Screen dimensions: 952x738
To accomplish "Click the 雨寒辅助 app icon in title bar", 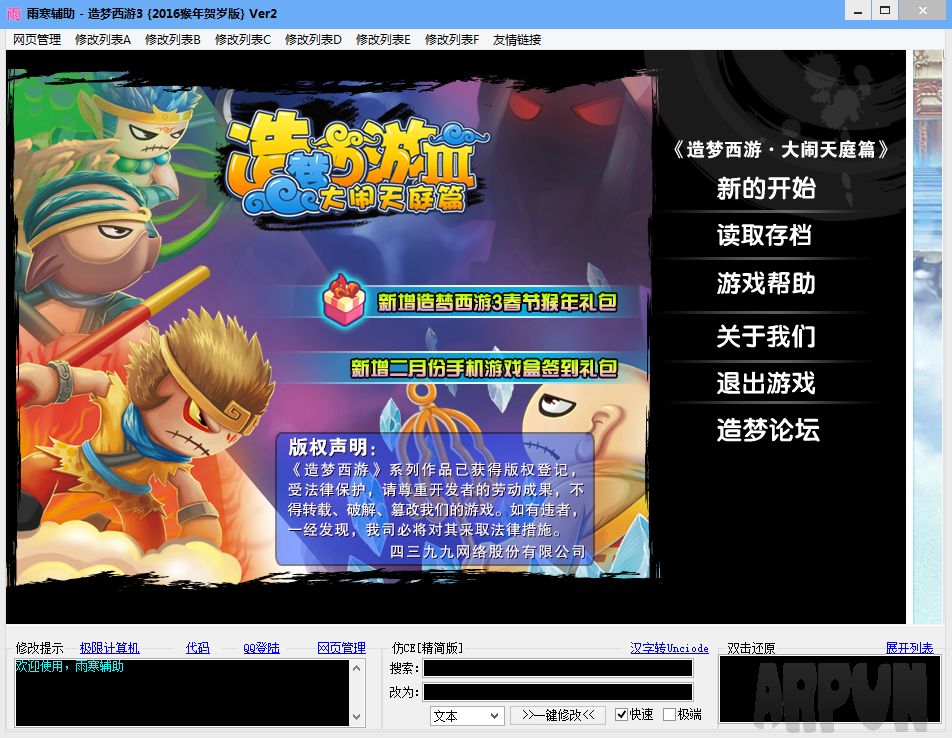I will tap(13, 13).
